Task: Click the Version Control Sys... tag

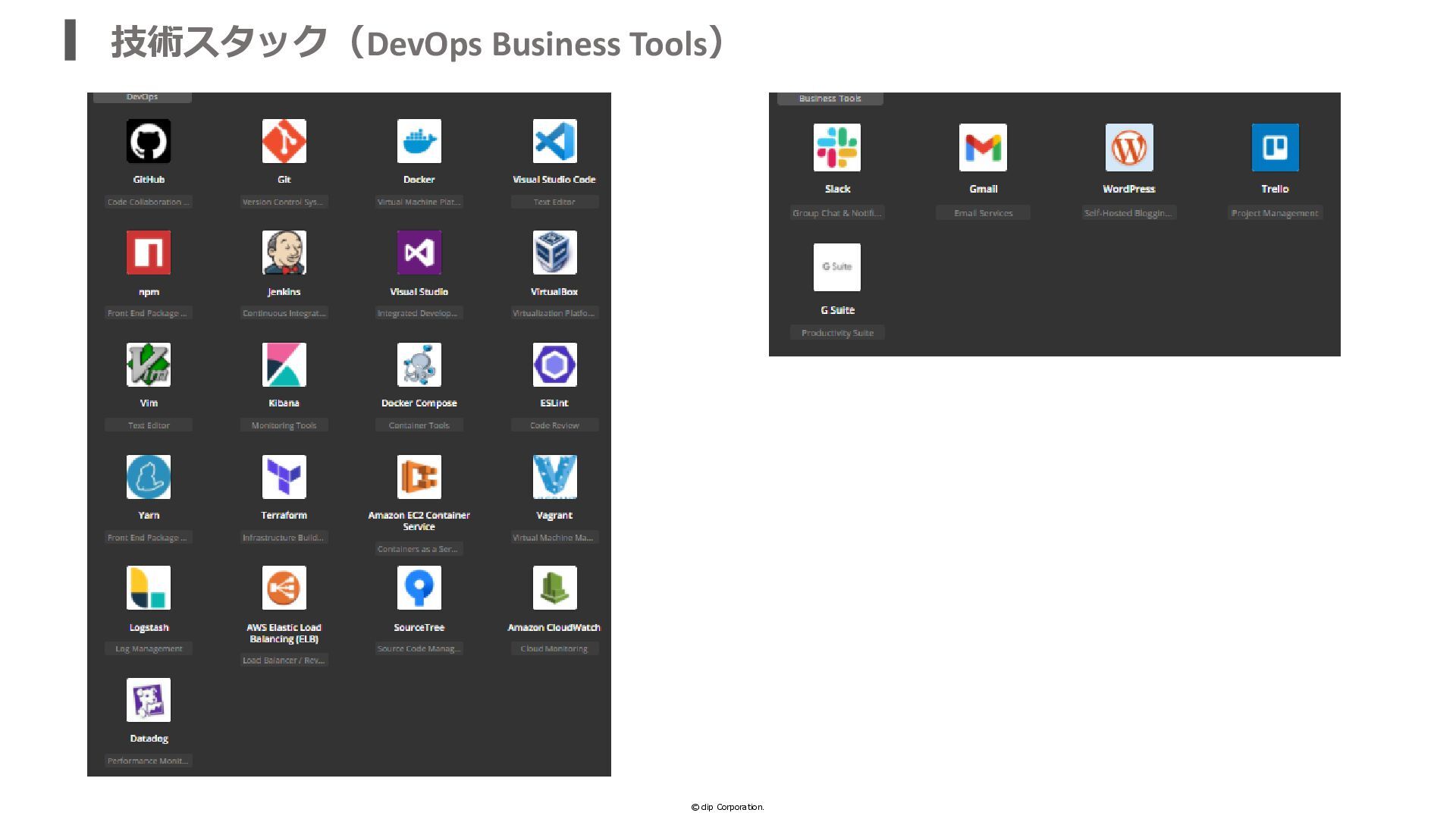Action: tap(284, 202)
